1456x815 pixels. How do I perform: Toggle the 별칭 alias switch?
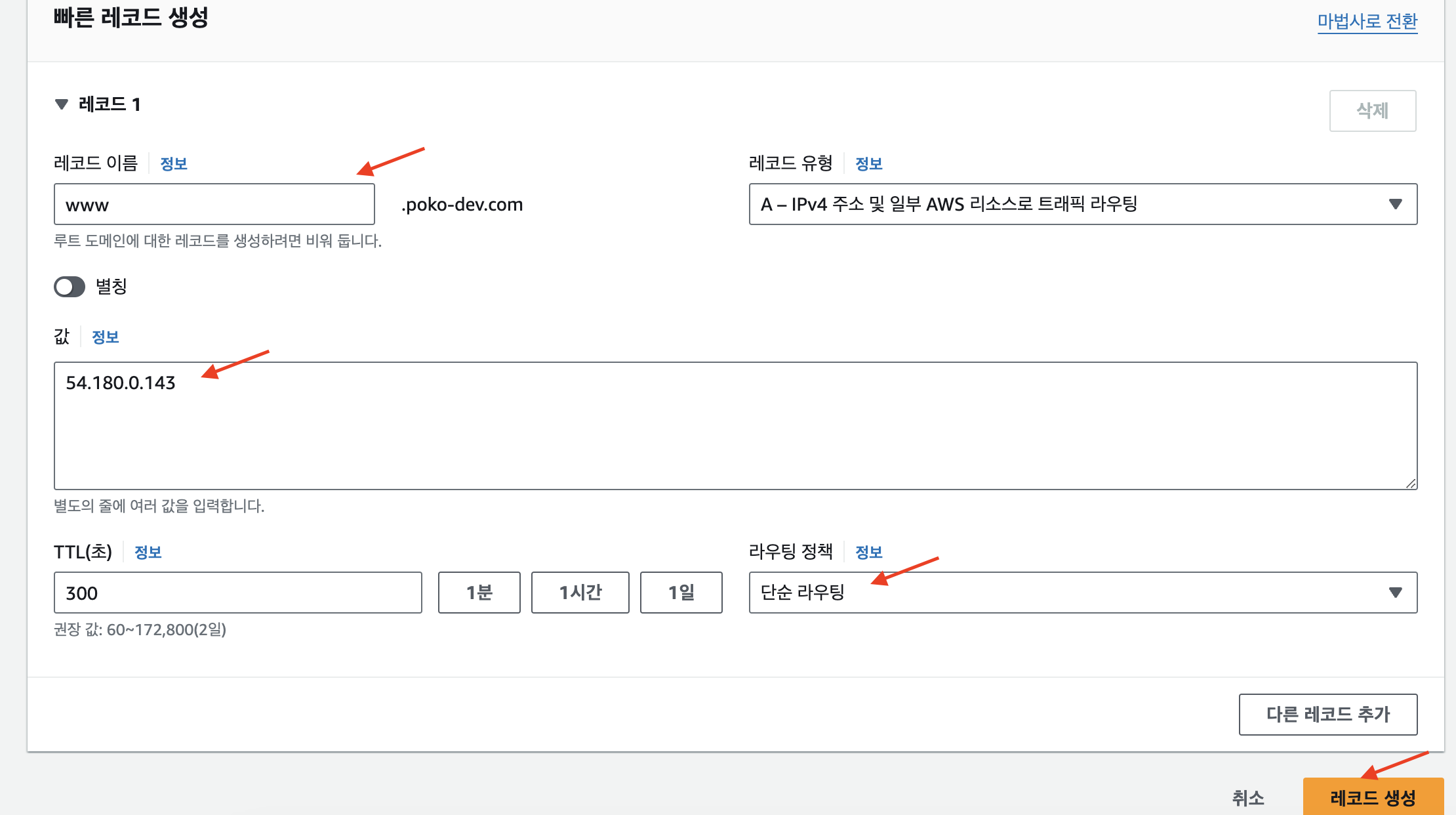(70, 287)
